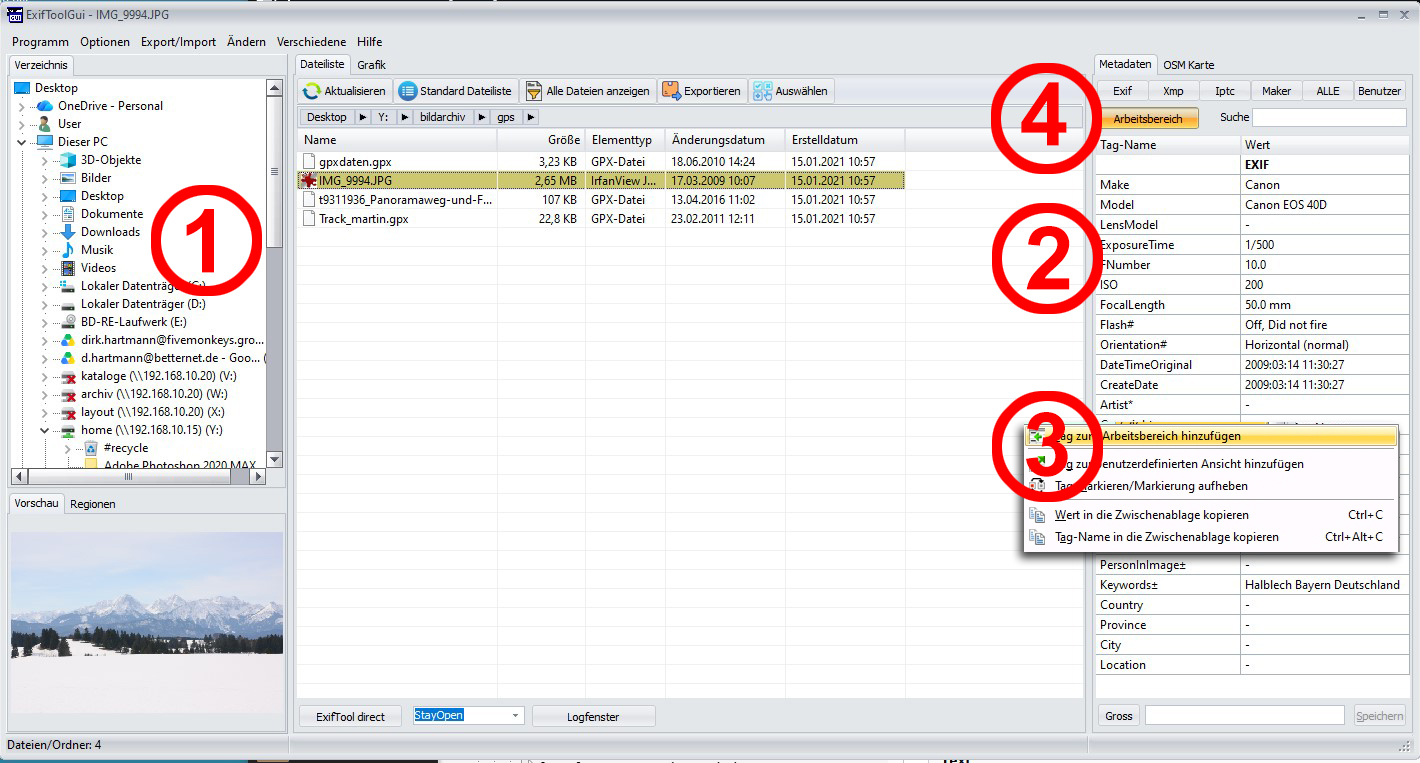The width and height of the screenshot is (1420, 763).
Task: Click the Exif metadata button
Action: tap(1122, 91)
